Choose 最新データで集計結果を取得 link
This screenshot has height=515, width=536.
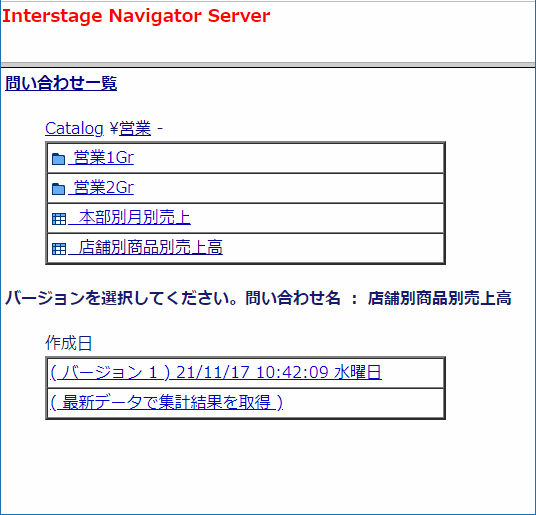pos(166,402)
